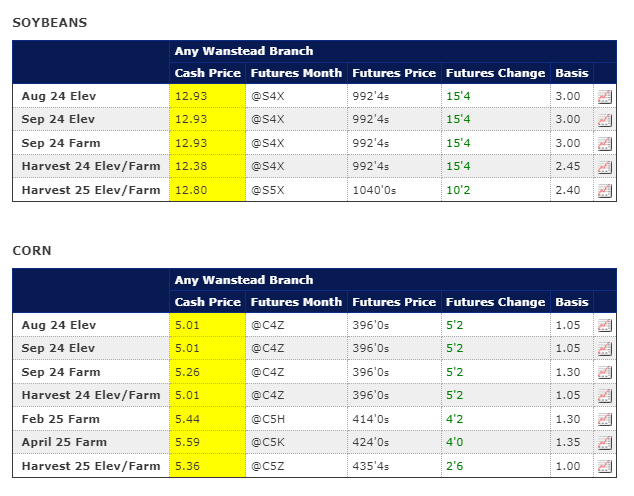Show chart for corn Sep 24 Farm

click(x=604, y=372)
